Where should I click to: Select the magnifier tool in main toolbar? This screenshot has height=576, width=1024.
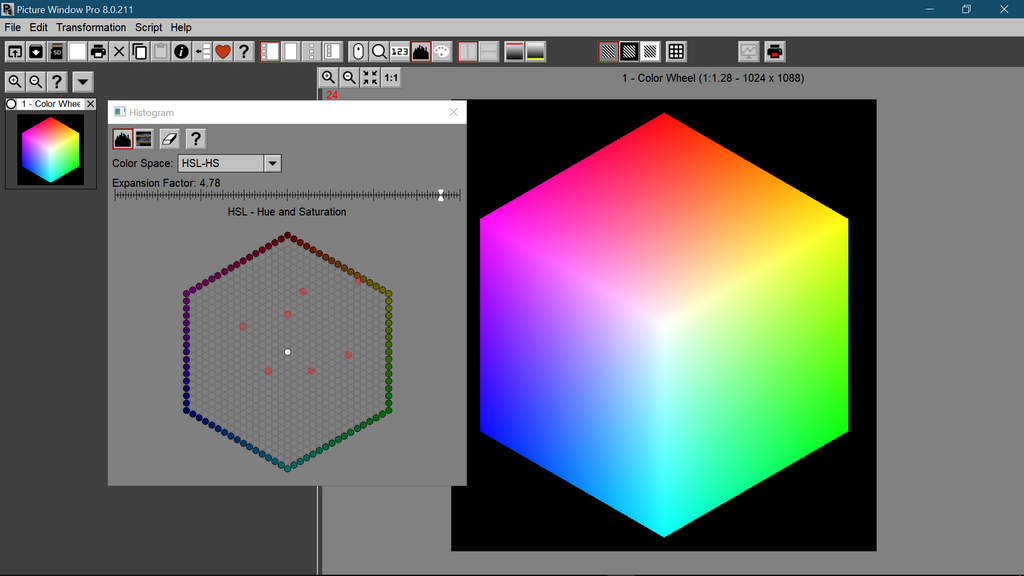coord(379,52)
